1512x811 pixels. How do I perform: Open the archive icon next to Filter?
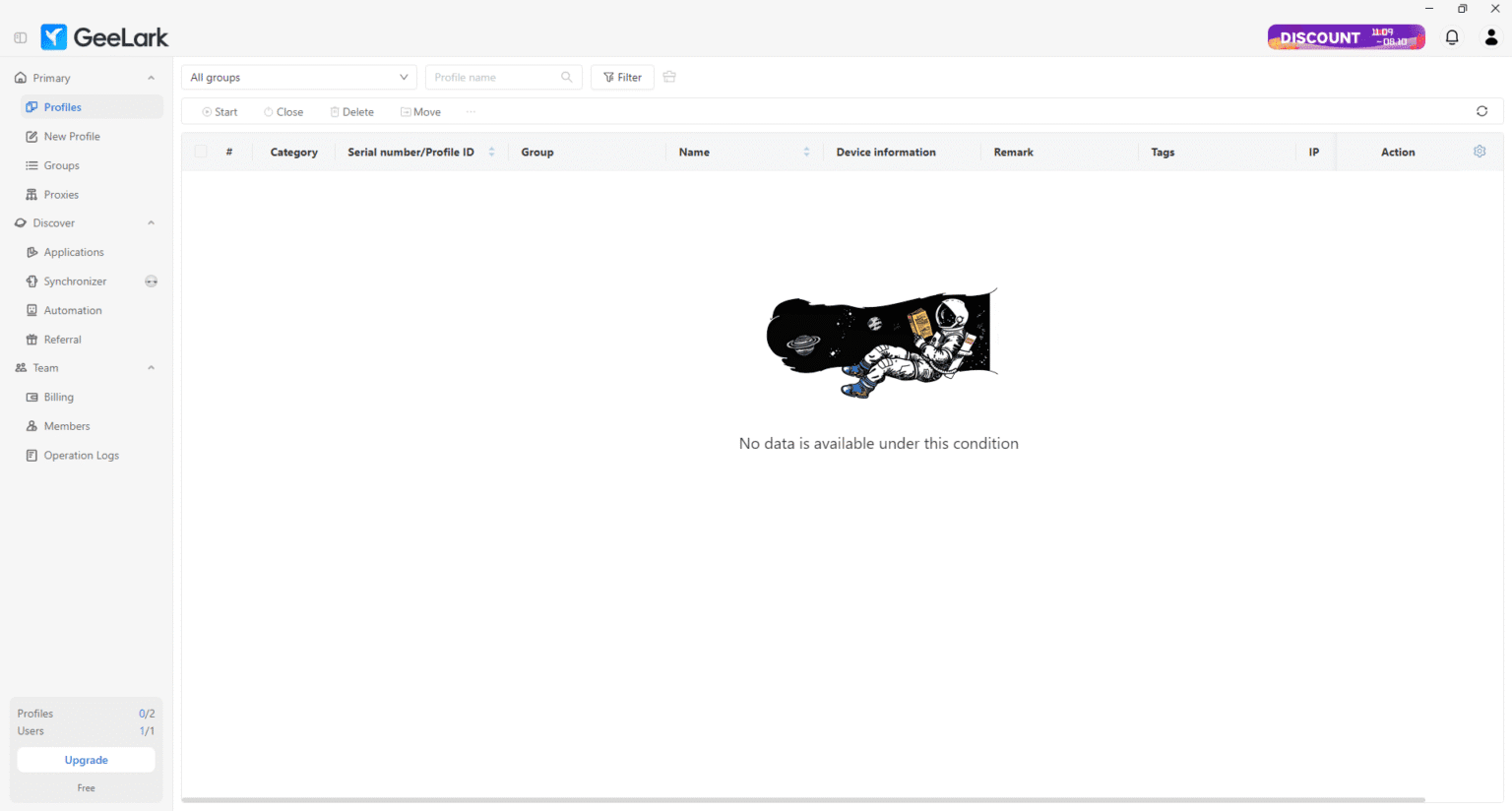(x=669, y=77)
